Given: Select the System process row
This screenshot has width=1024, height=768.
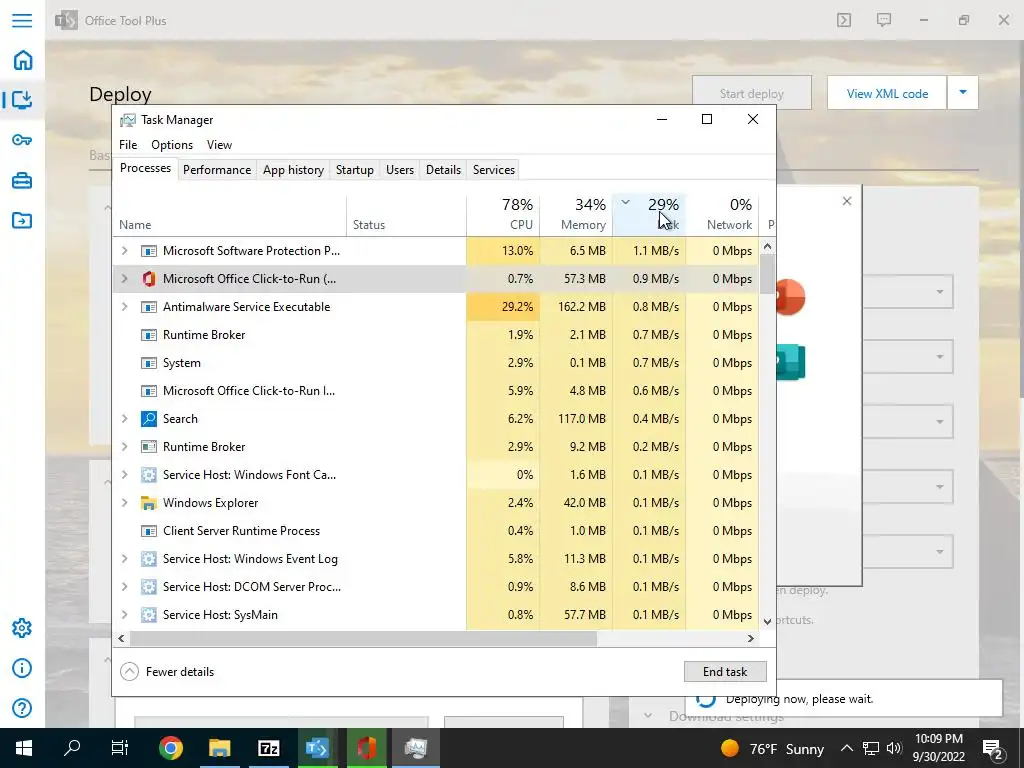Looking at the screenshot, I should click(x=436, y=363).
